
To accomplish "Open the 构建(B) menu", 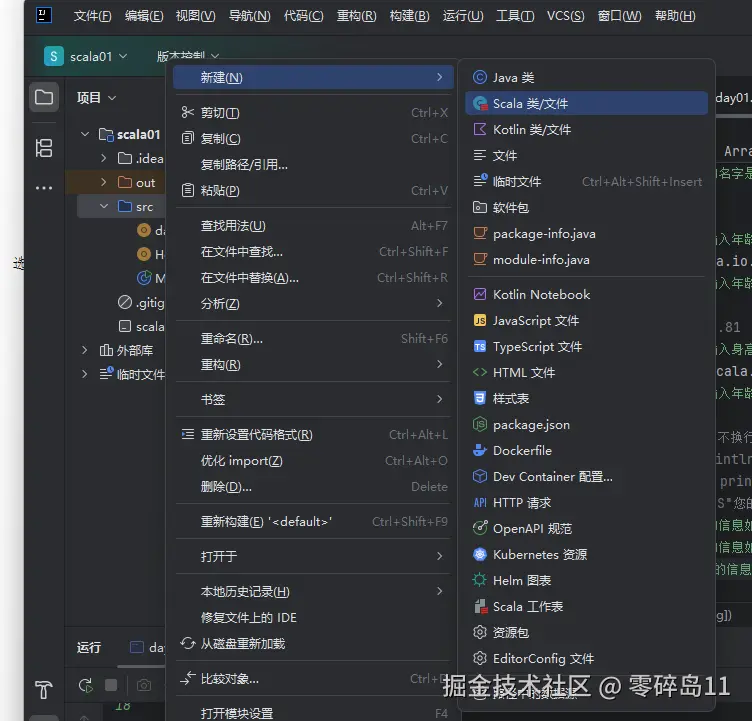I will pyautogui.click(x=410, y=16).
